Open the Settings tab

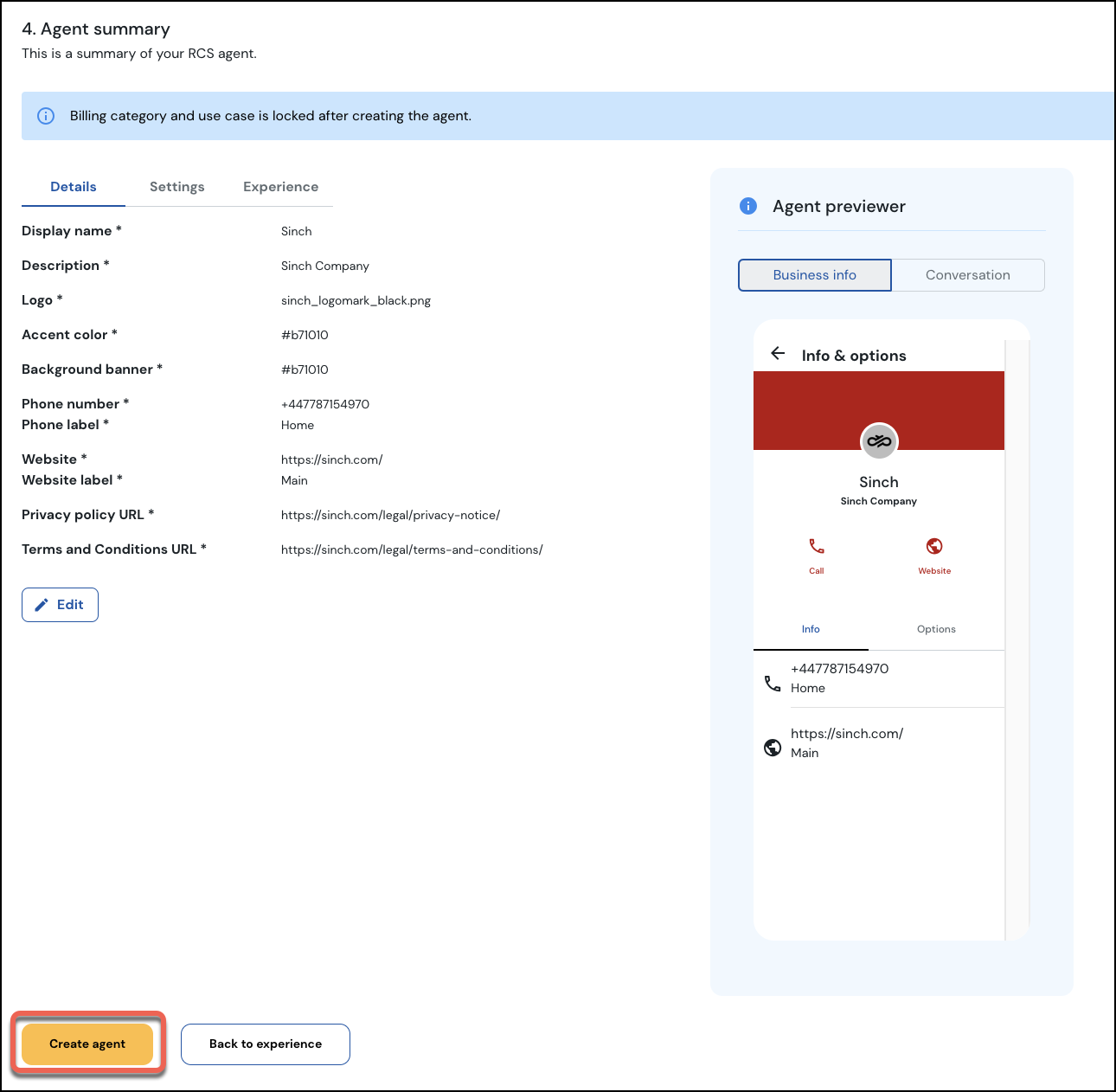[x=176, y=186]
